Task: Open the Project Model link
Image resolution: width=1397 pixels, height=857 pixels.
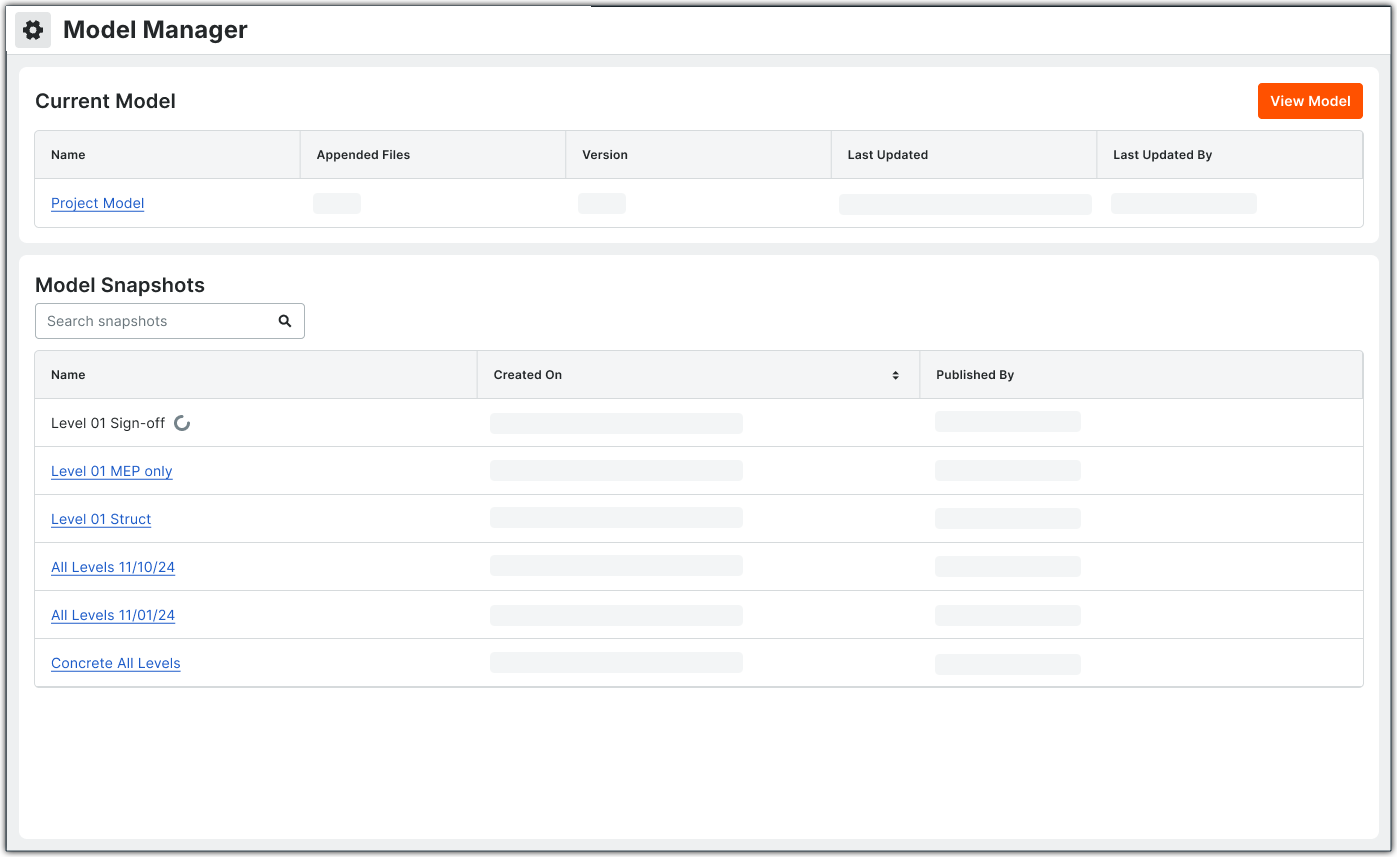Action: pos(97,203)
